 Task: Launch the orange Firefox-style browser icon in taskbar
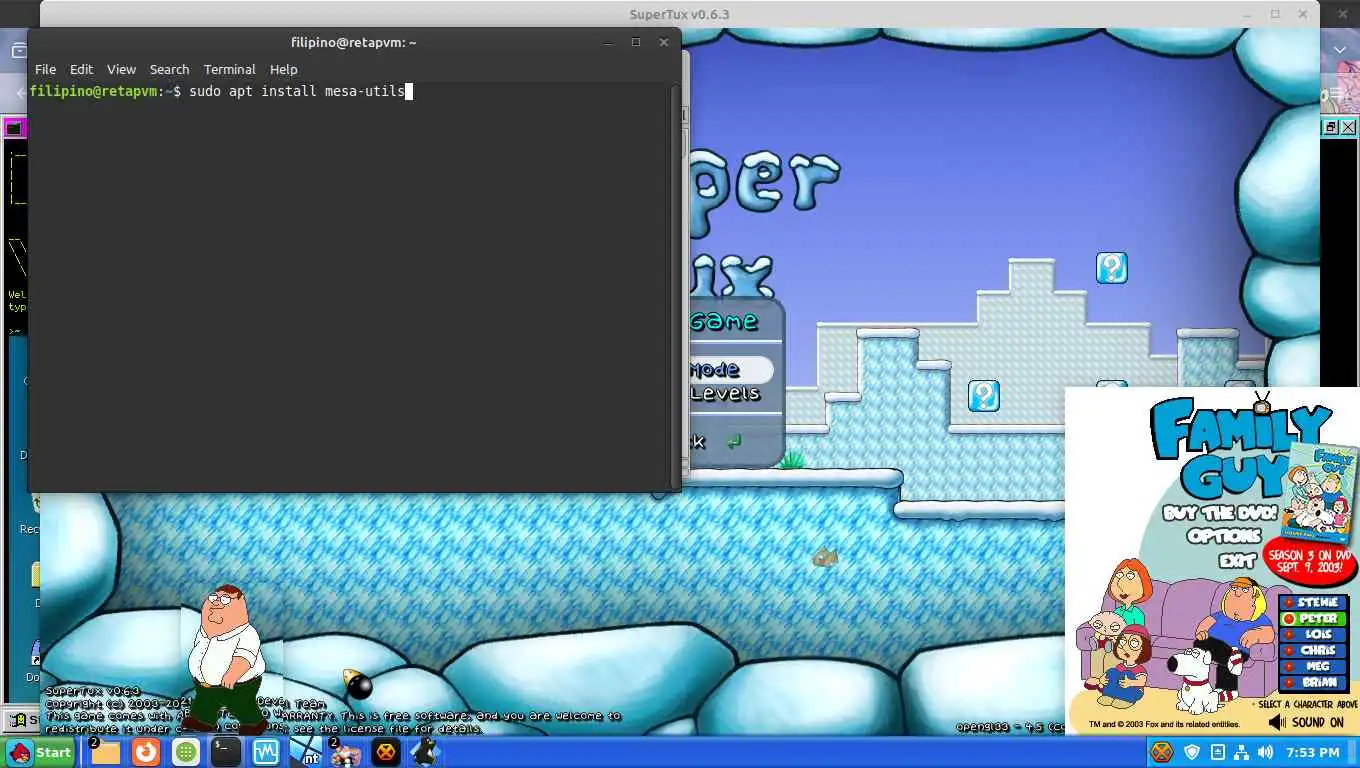click(x=146, y=752)
